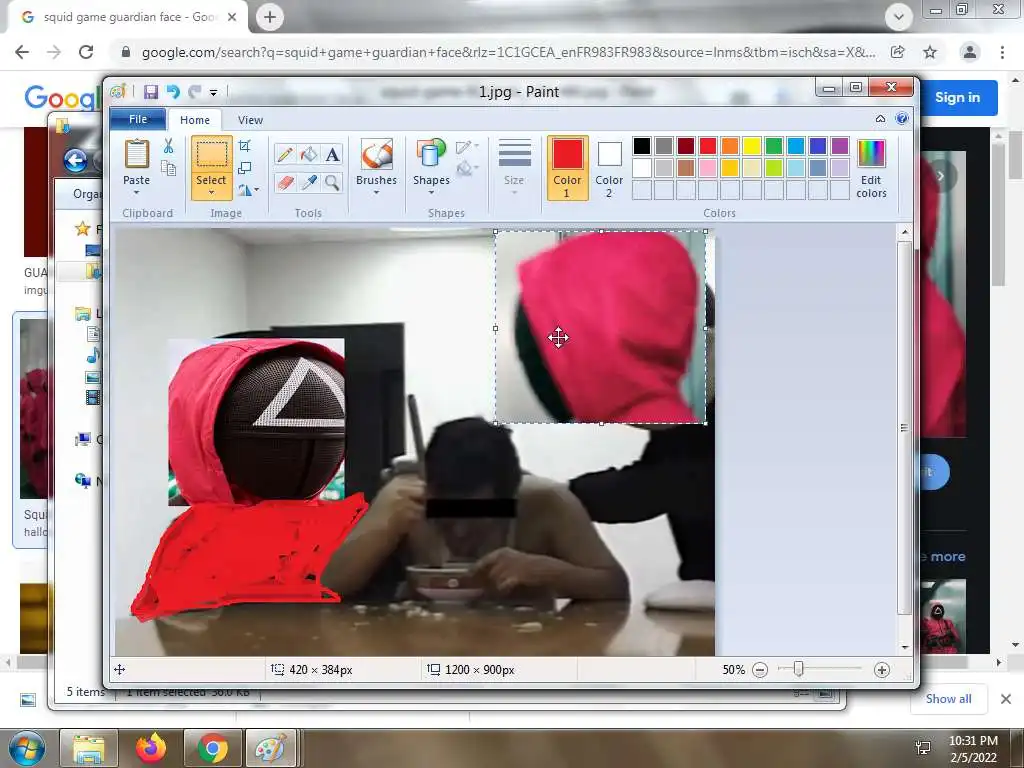Screen dimensions: 1024x768
Task: Choose the Fill with color bucket tool
Action: point(308,154)
